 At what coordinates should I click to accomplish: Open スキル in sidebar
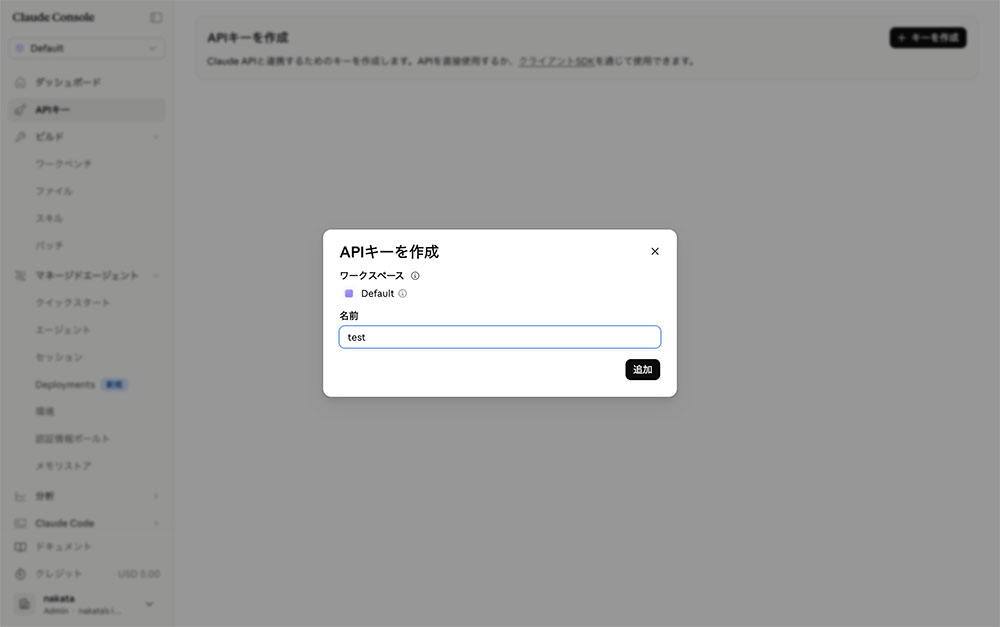pos(49,218)
